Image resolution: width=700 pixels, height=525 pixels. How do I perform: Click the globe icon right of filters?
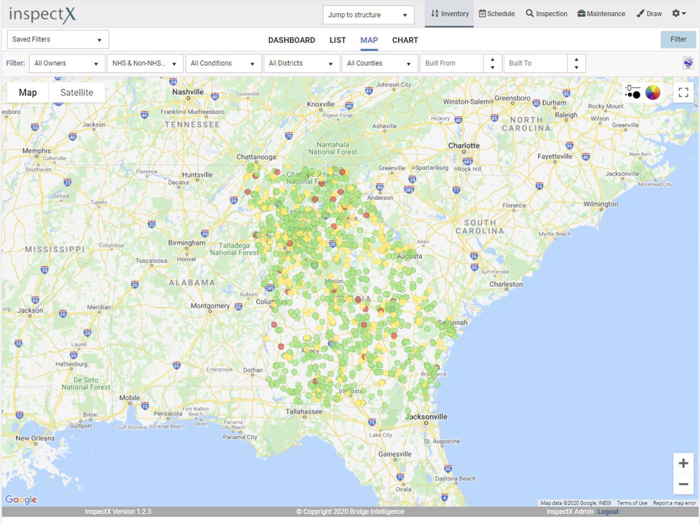(687, 63)
